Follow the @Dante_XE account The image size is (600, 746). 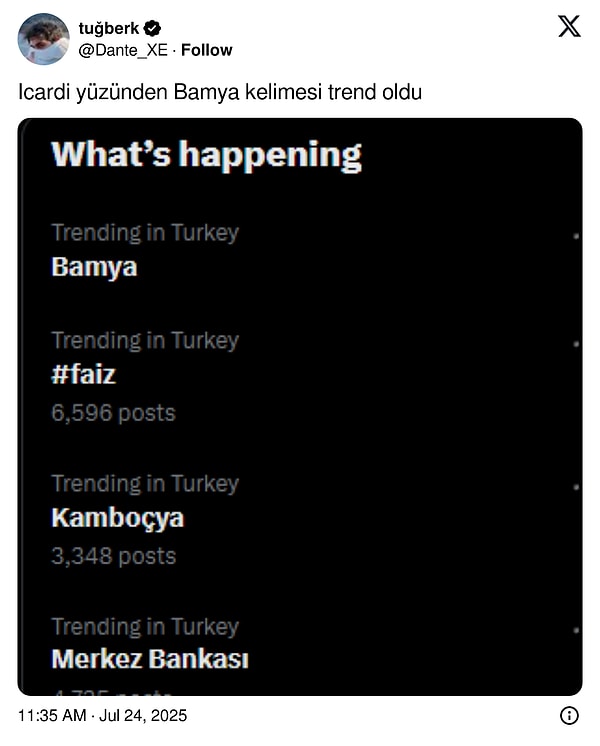[207, 50]
